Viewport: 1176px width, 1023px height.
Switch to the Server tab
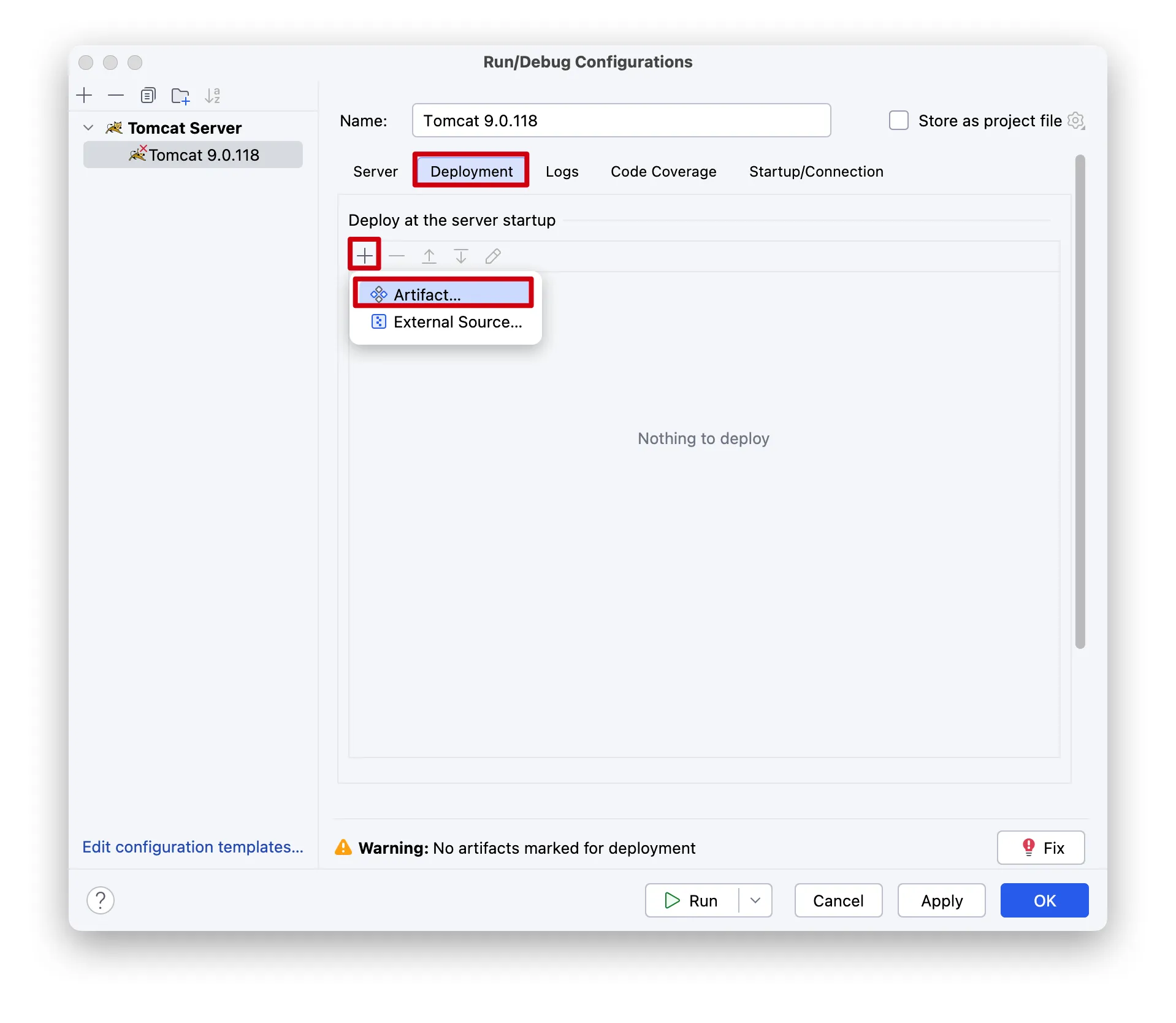(375, 171)
